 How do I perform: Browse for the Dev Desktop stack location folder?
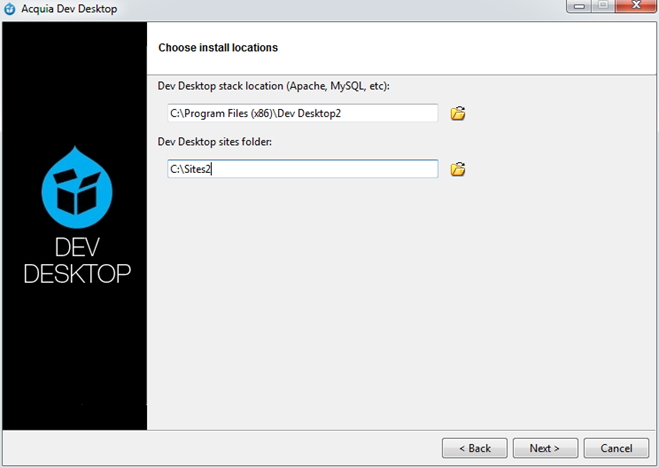pyautogui.click(x=458, y=113)
